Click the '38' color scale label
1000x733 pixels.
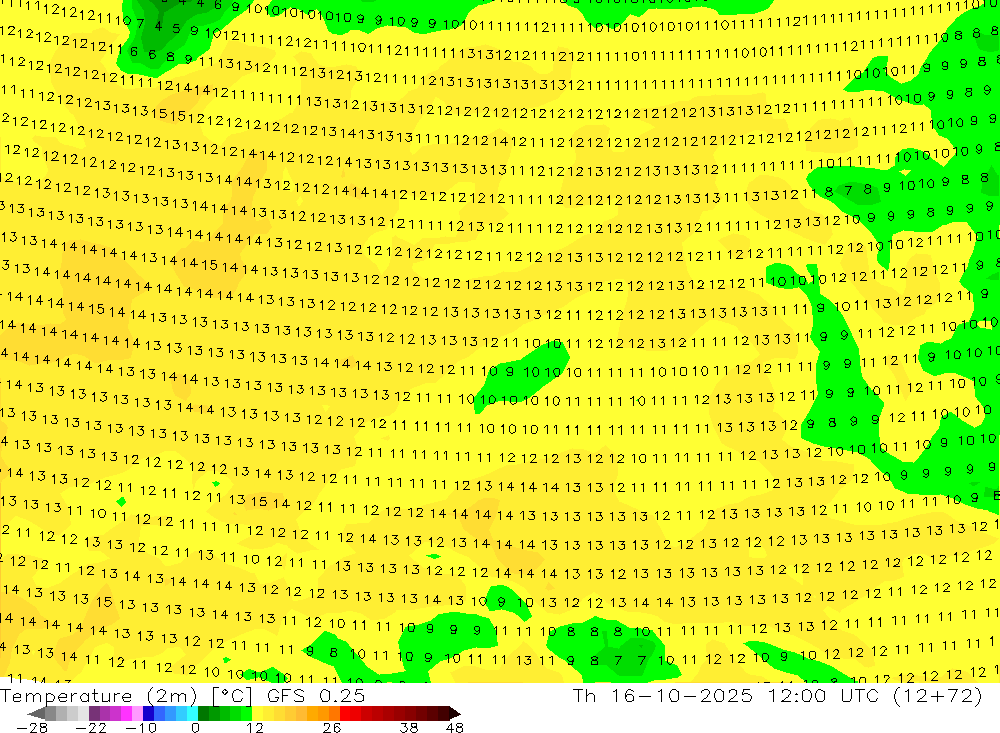click(x=409, y=727)
